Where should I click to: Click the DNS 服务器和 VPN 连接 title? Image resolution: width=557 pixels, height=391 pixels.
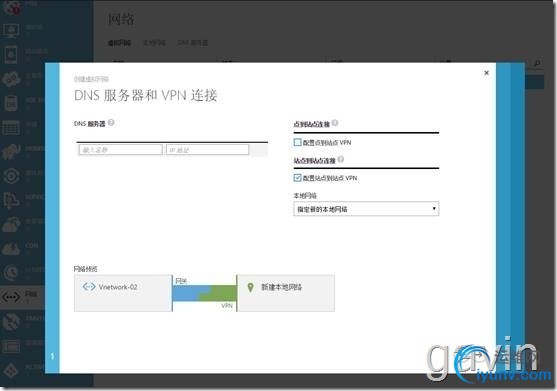click(x=146, y=95)
